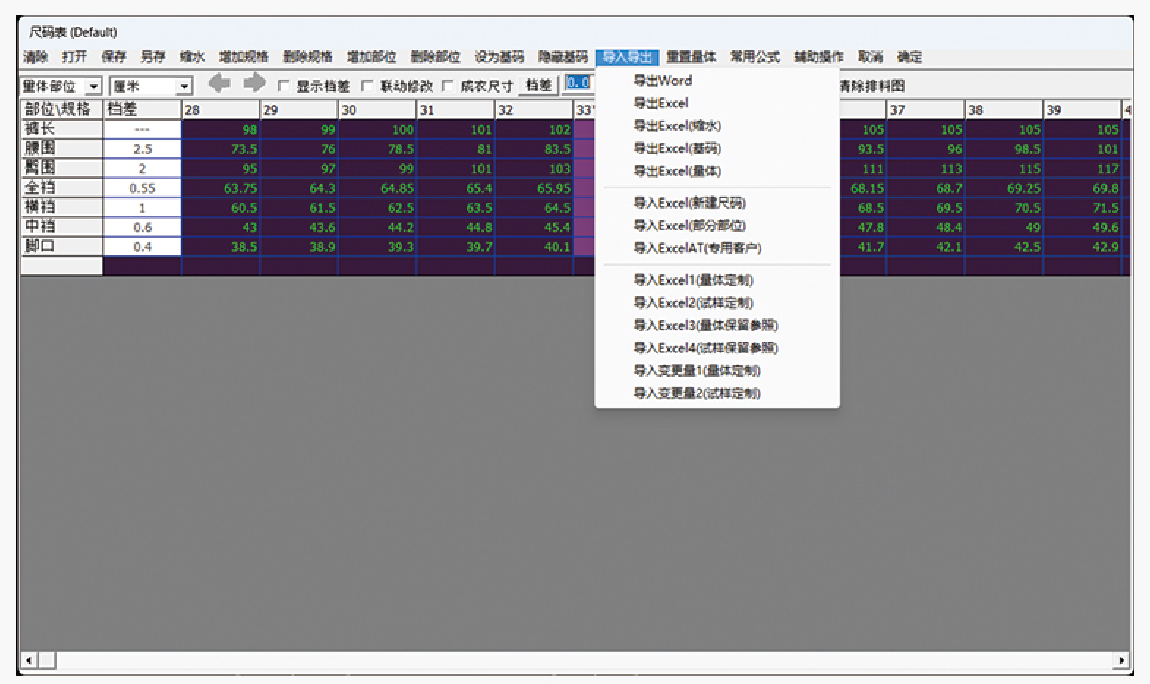
Task: Enable the 显示档差 checkbox
Action: point(284,87)
